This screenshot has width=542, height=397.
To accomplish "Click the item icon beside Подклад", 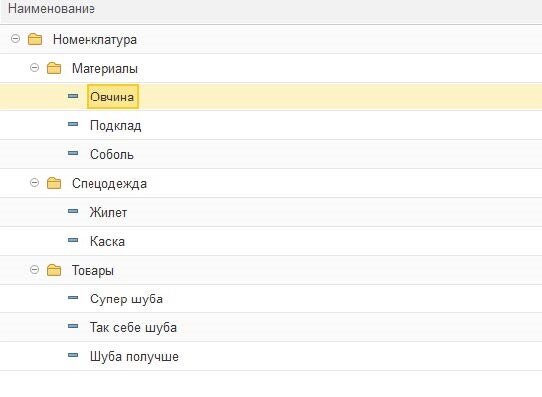I will tap(73, 124).
